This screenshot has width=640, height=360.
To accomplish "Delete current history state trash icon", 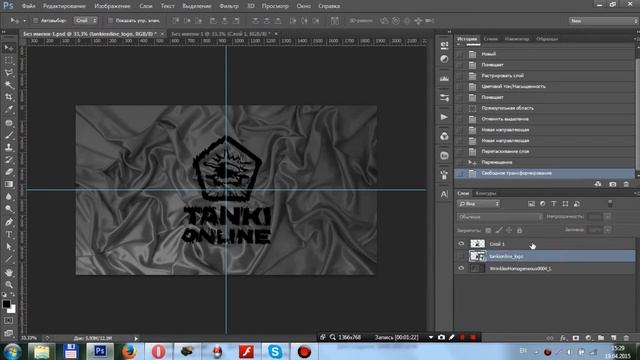I will [x=626, y=184].
